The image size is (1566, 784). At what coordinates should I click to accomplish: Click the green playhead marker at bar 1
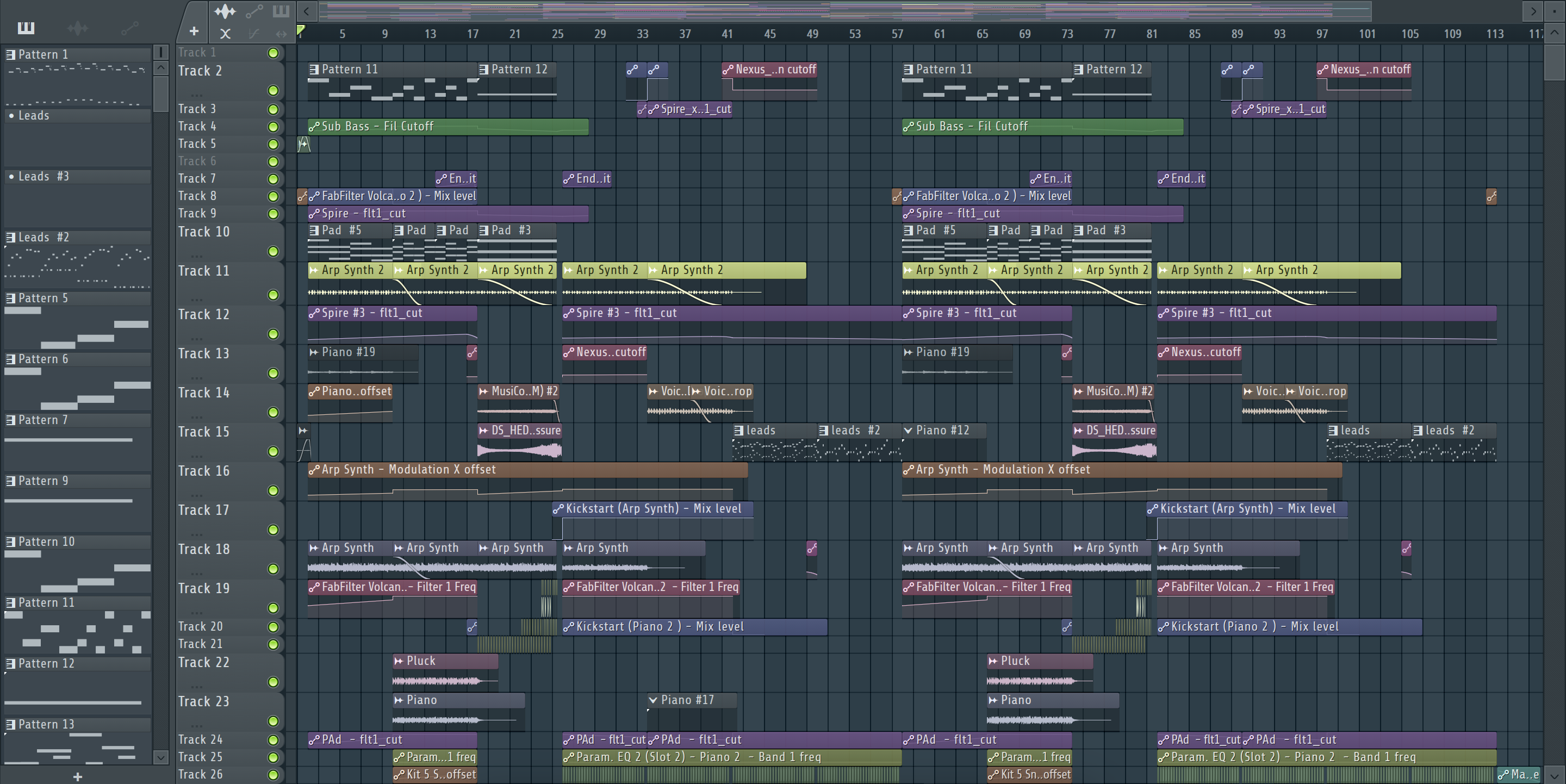coord(300,29)
